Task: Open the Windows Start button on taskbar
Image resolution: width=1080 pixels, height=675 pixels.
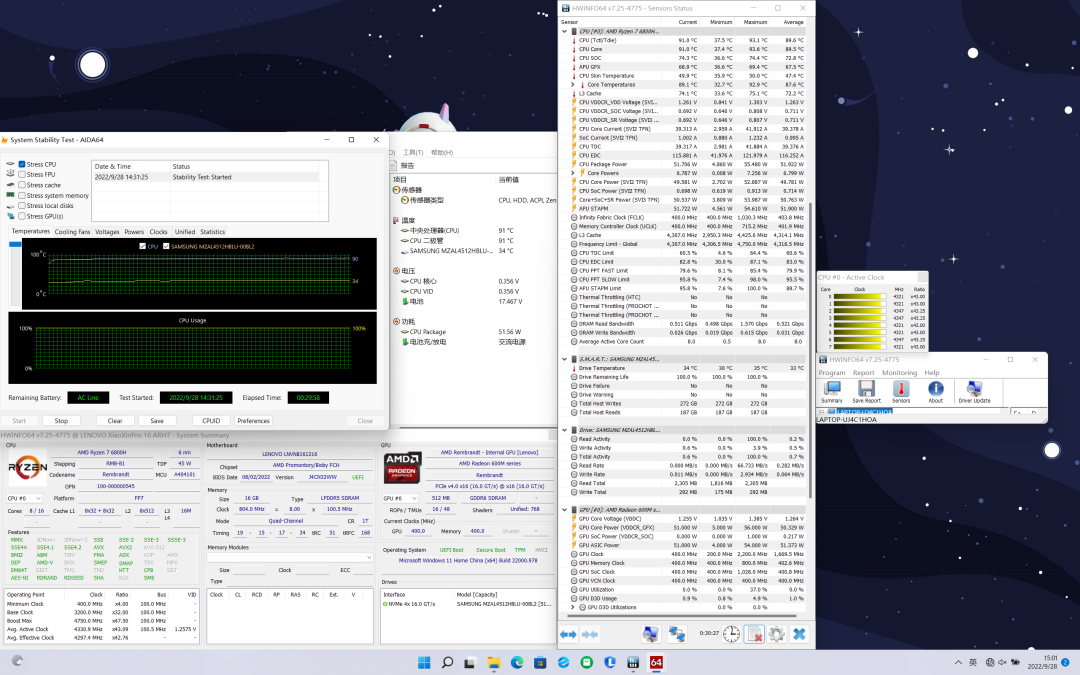Action: pos(424,662)
